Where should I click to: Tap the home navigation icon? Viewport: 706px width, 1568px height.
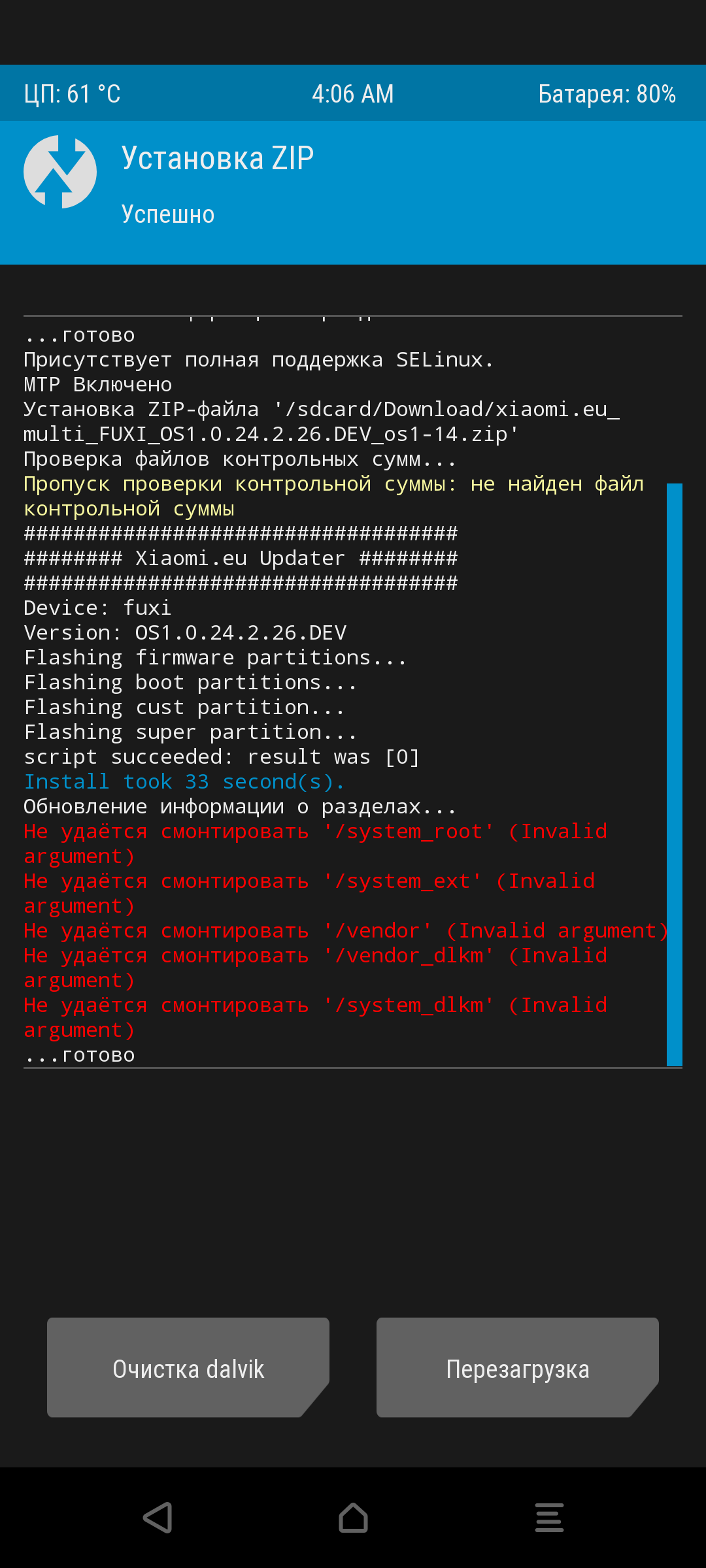[353, 1517]
